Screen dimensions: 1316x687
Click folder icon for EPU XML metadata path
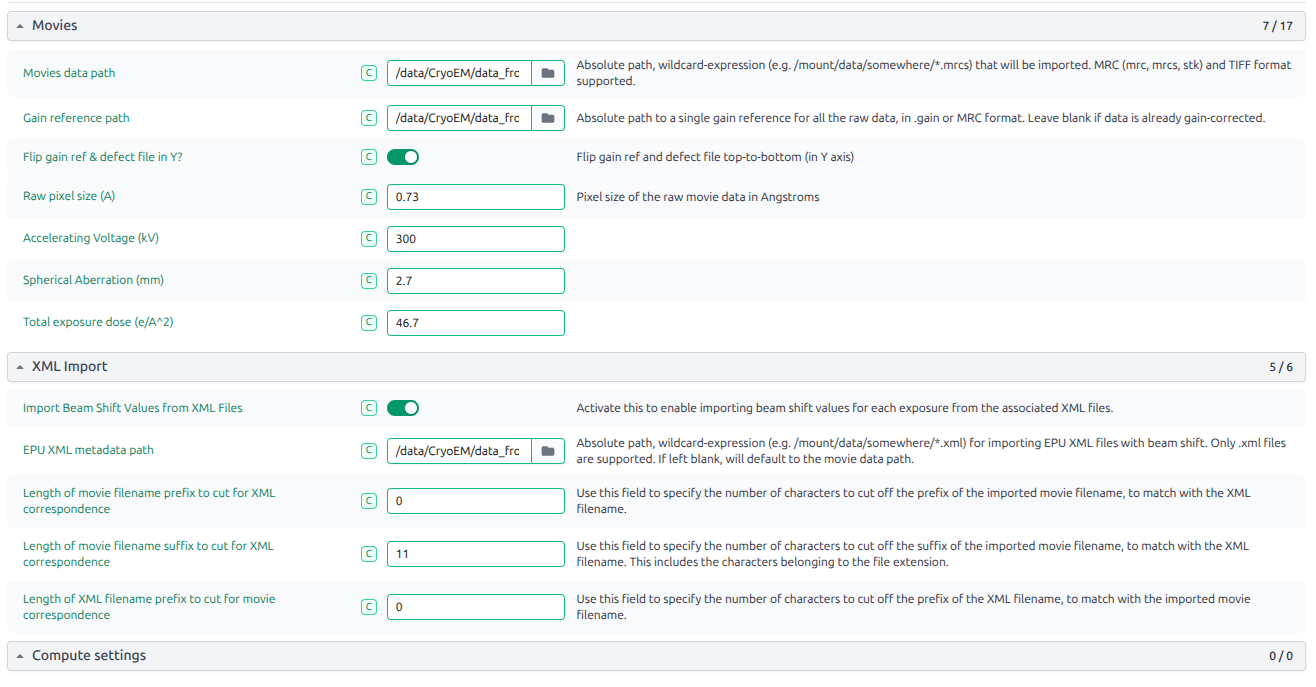click(x=547, y=451)
